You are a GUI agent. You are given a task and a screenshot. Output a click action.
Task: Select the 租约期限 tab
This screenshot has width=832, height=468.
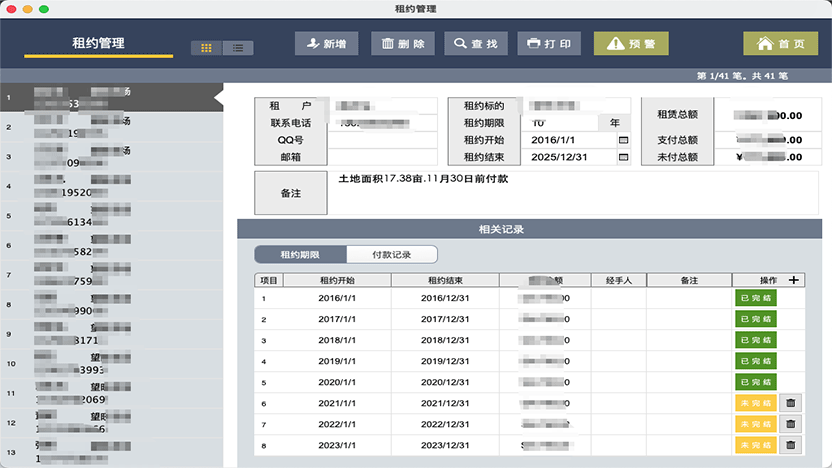(x=300, y=255)
